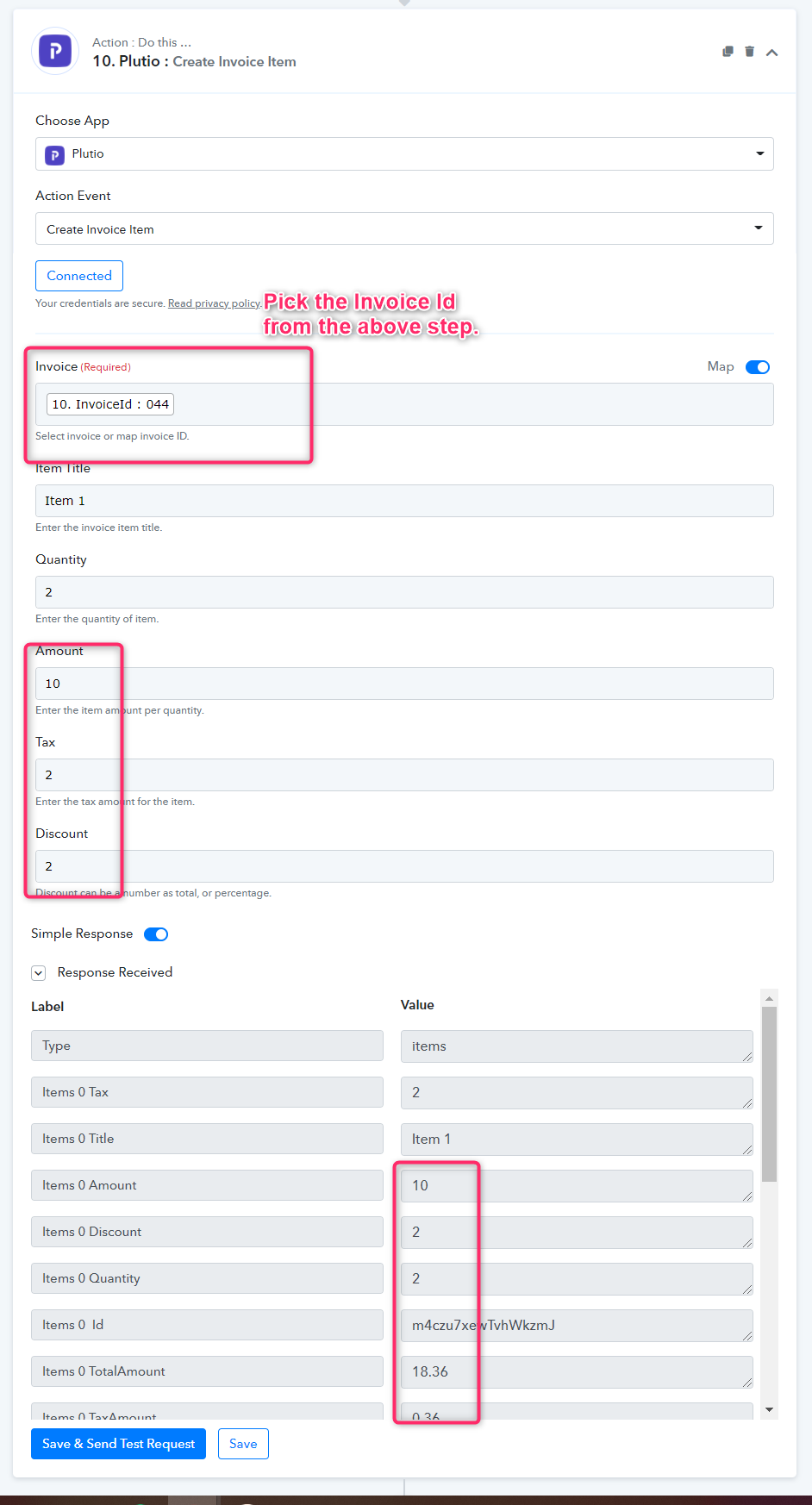812x1505 pixels.
Task: Click the resize handle of items value
Action: 747,1057
